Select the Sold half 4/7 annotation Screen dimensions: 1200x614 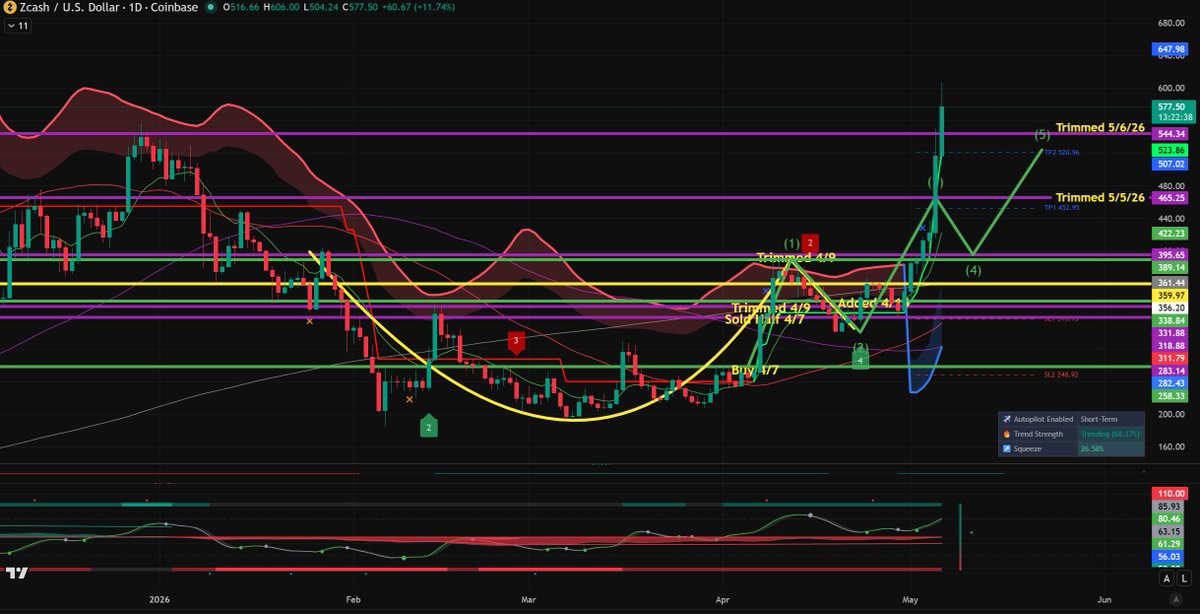(x=764, y=319)
